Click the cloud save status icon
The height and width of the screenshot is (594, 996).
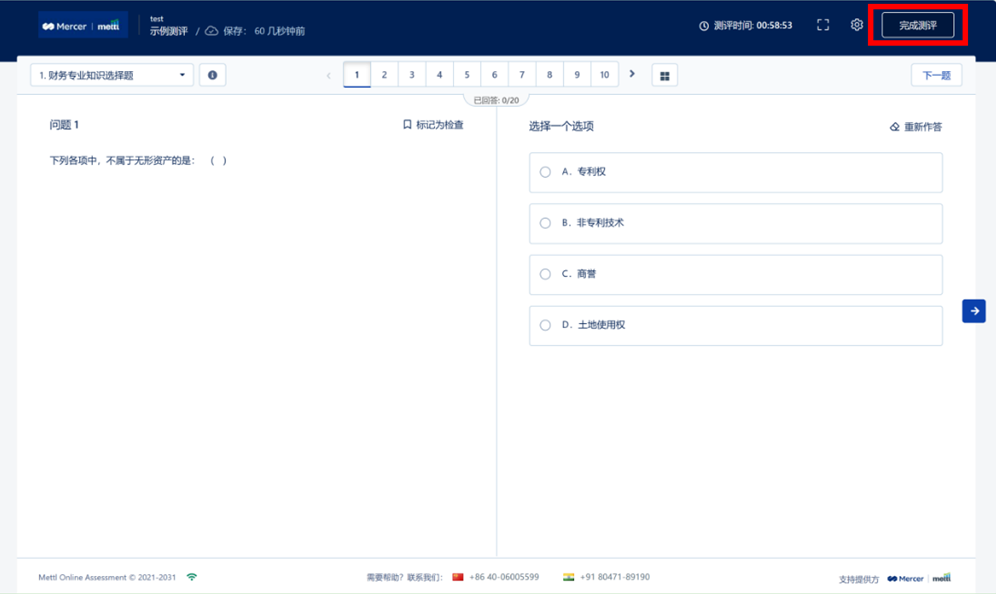point(212,31)
